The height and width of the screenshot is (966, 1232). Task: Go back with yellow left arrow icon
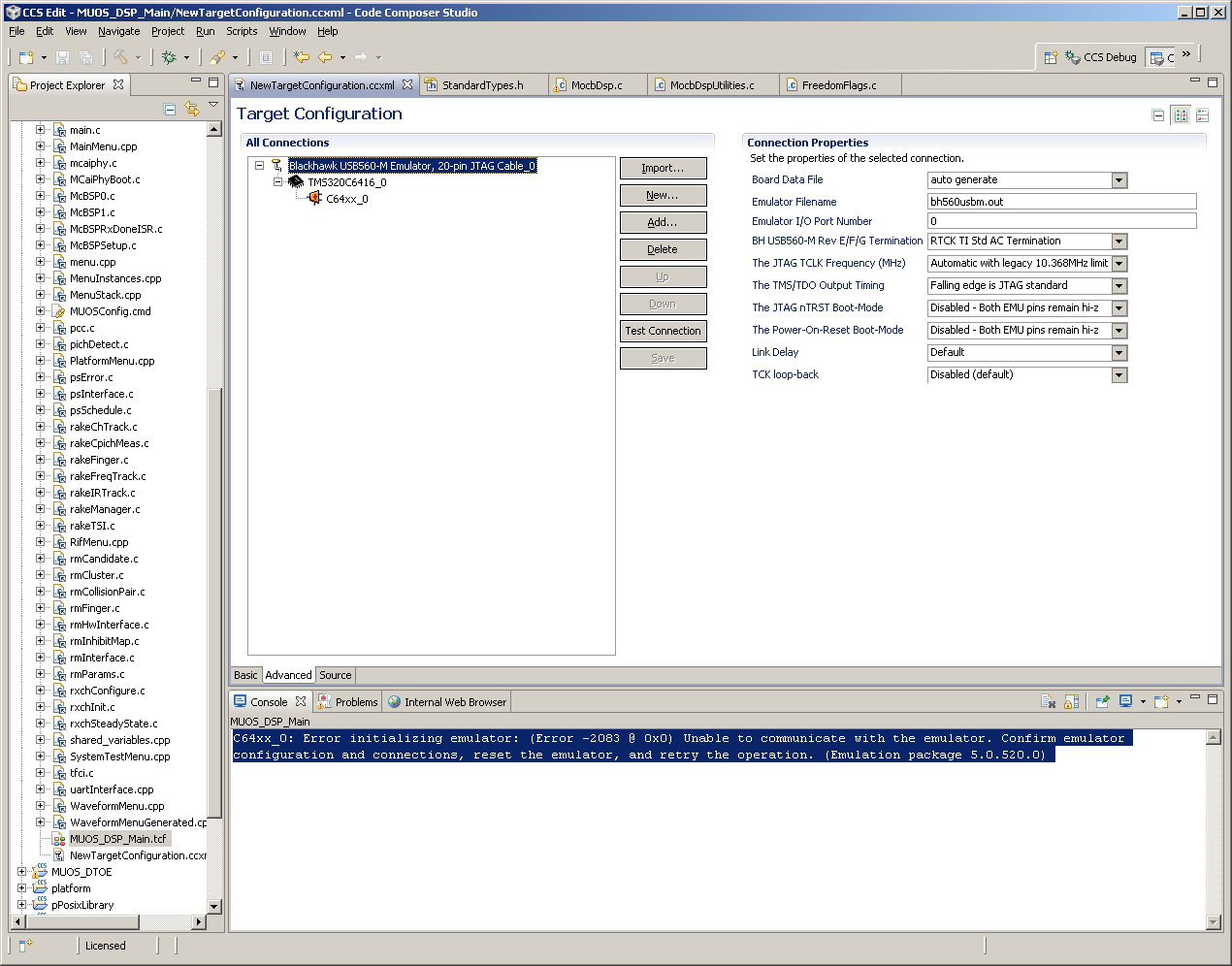(x=326, y=57)
